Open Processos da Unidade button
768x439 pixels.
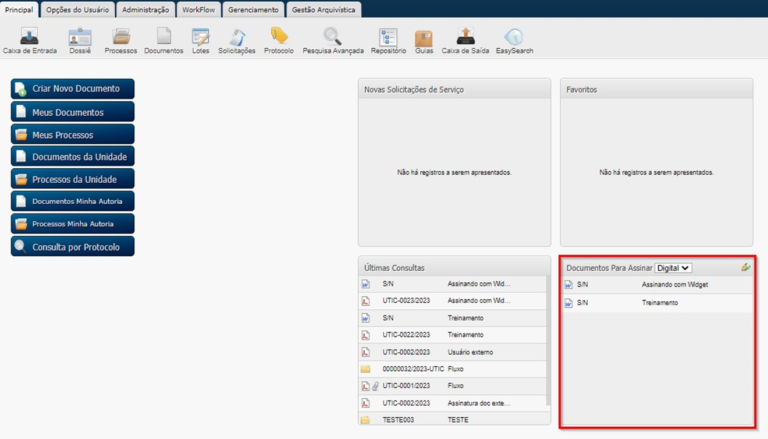[x=72, y=179]
